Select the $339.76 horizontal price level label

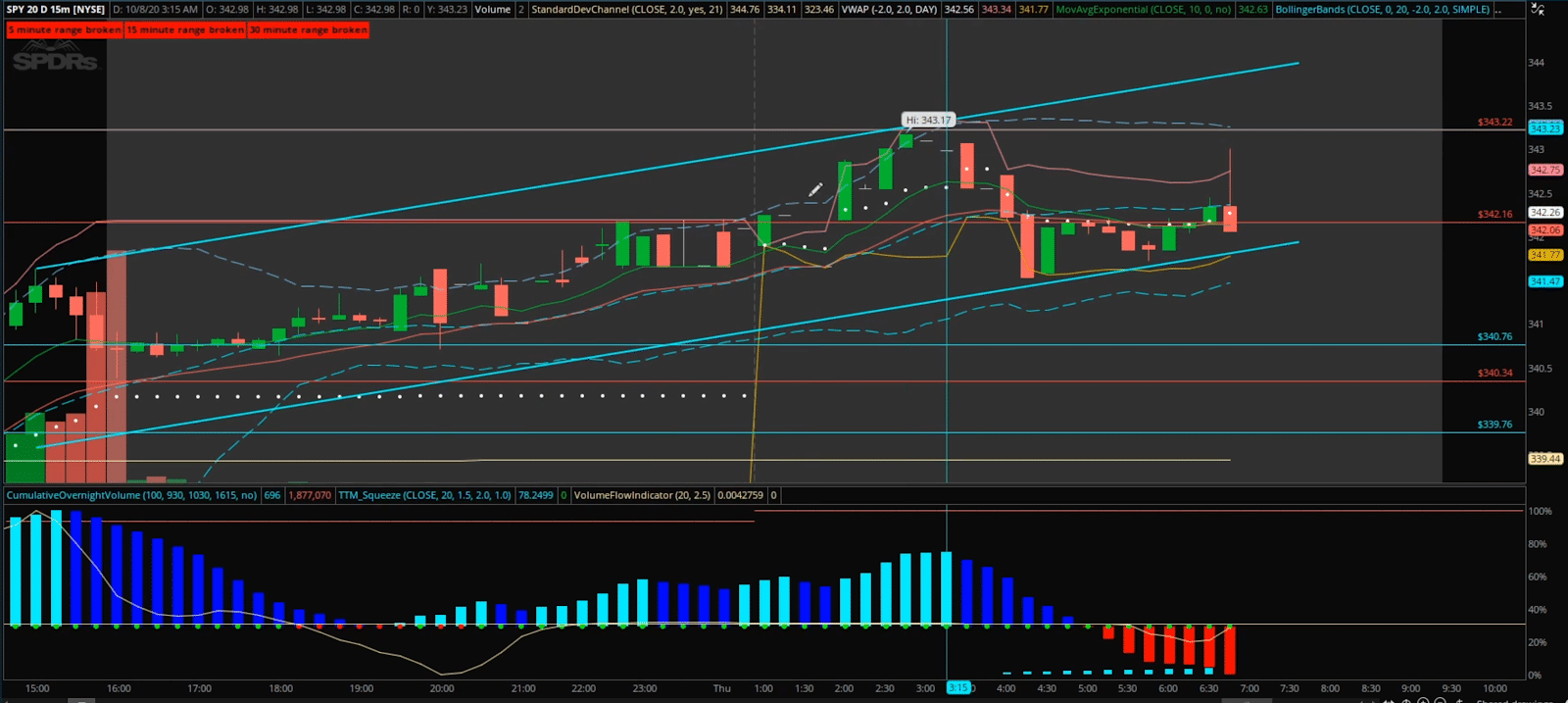(x=1494, y=425)
